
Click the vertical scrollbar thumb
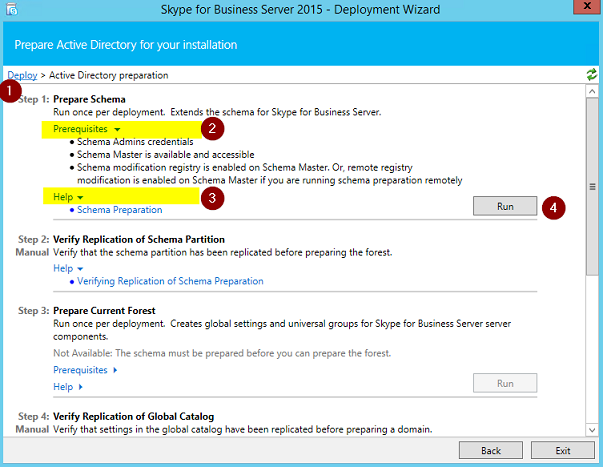click(592, 187)
